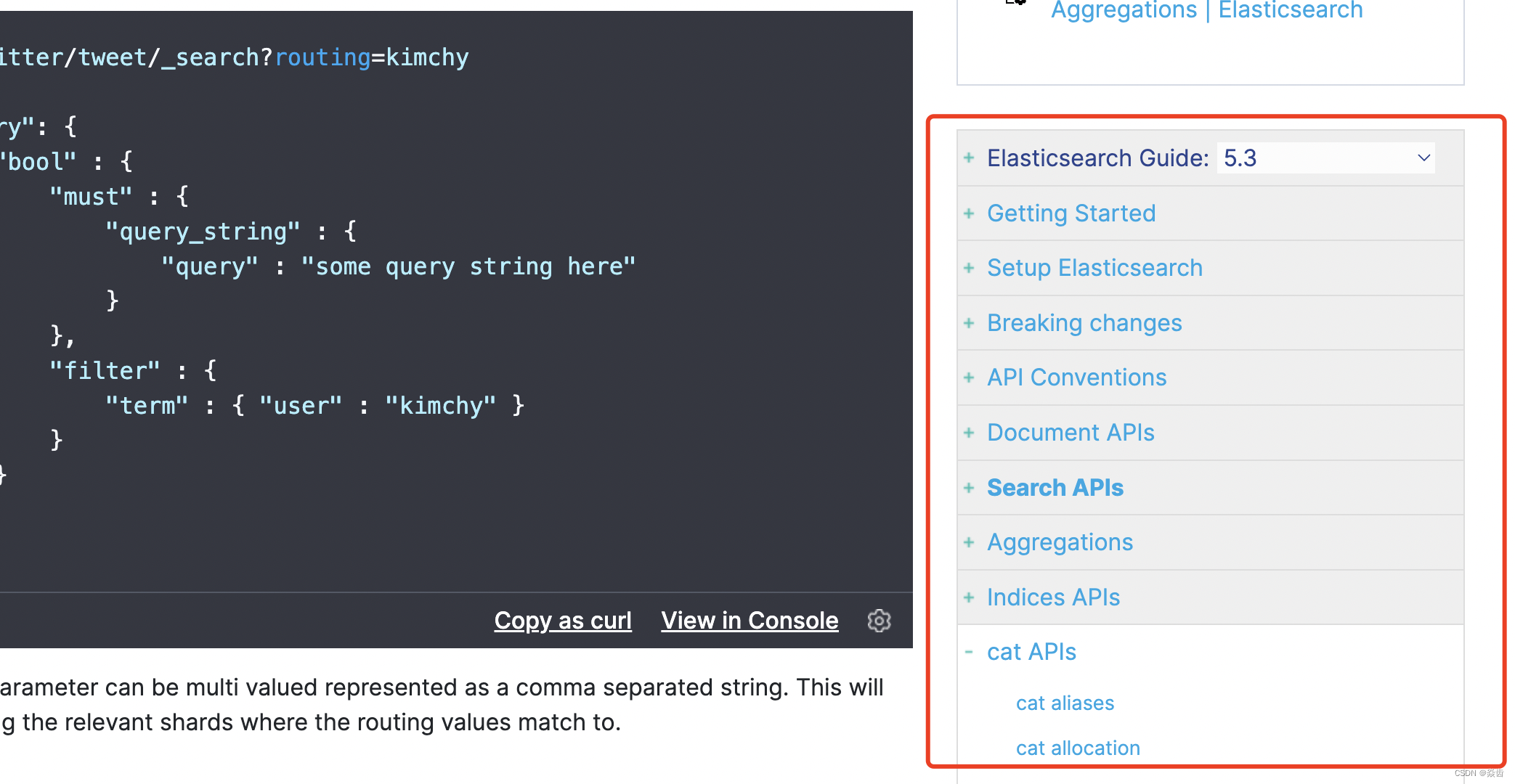Expand the Breaking changes section
Screen dimensions: 1515x784
(x=970, y=322)
